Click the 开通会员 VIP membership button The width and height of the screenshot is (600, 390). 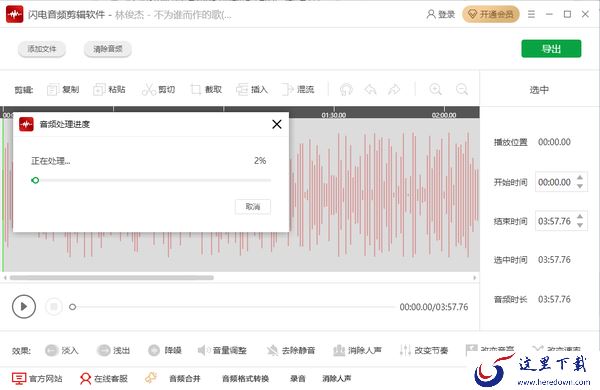491,15
